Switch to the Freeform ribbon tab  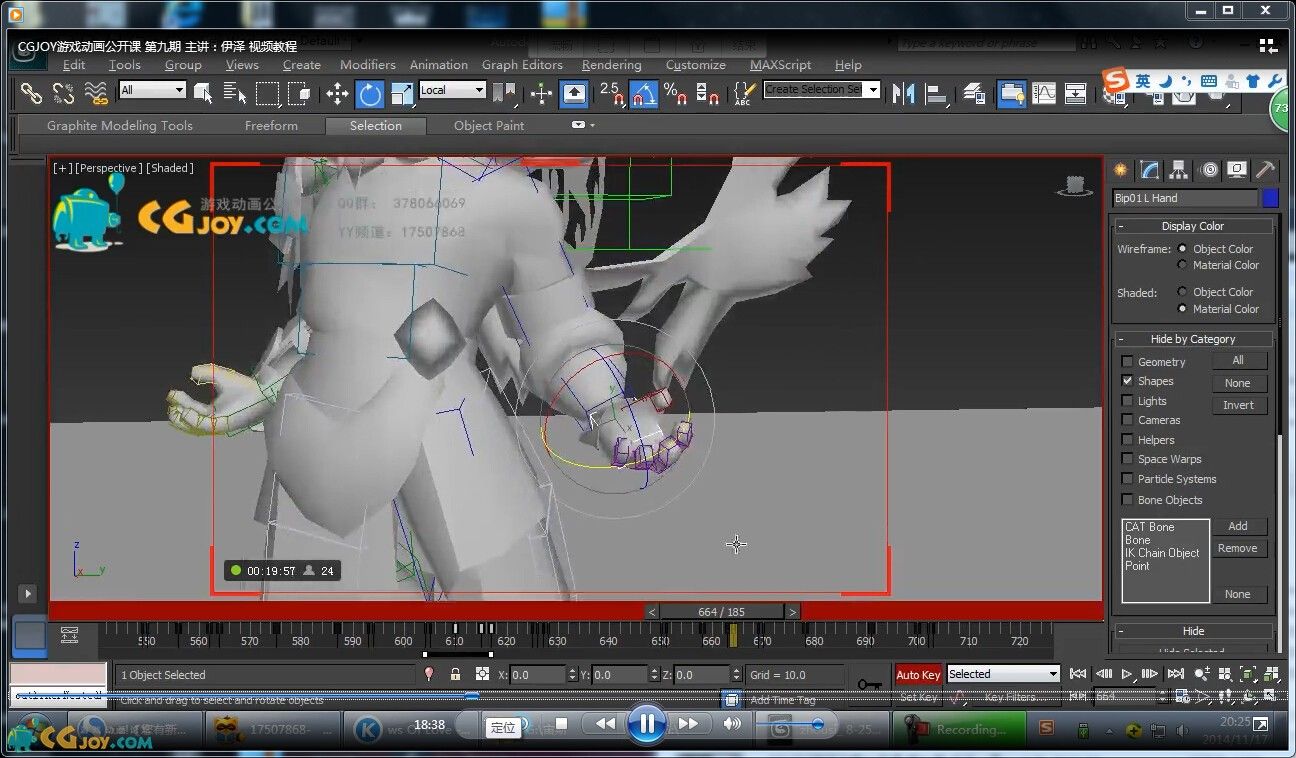tap(271, 126)
